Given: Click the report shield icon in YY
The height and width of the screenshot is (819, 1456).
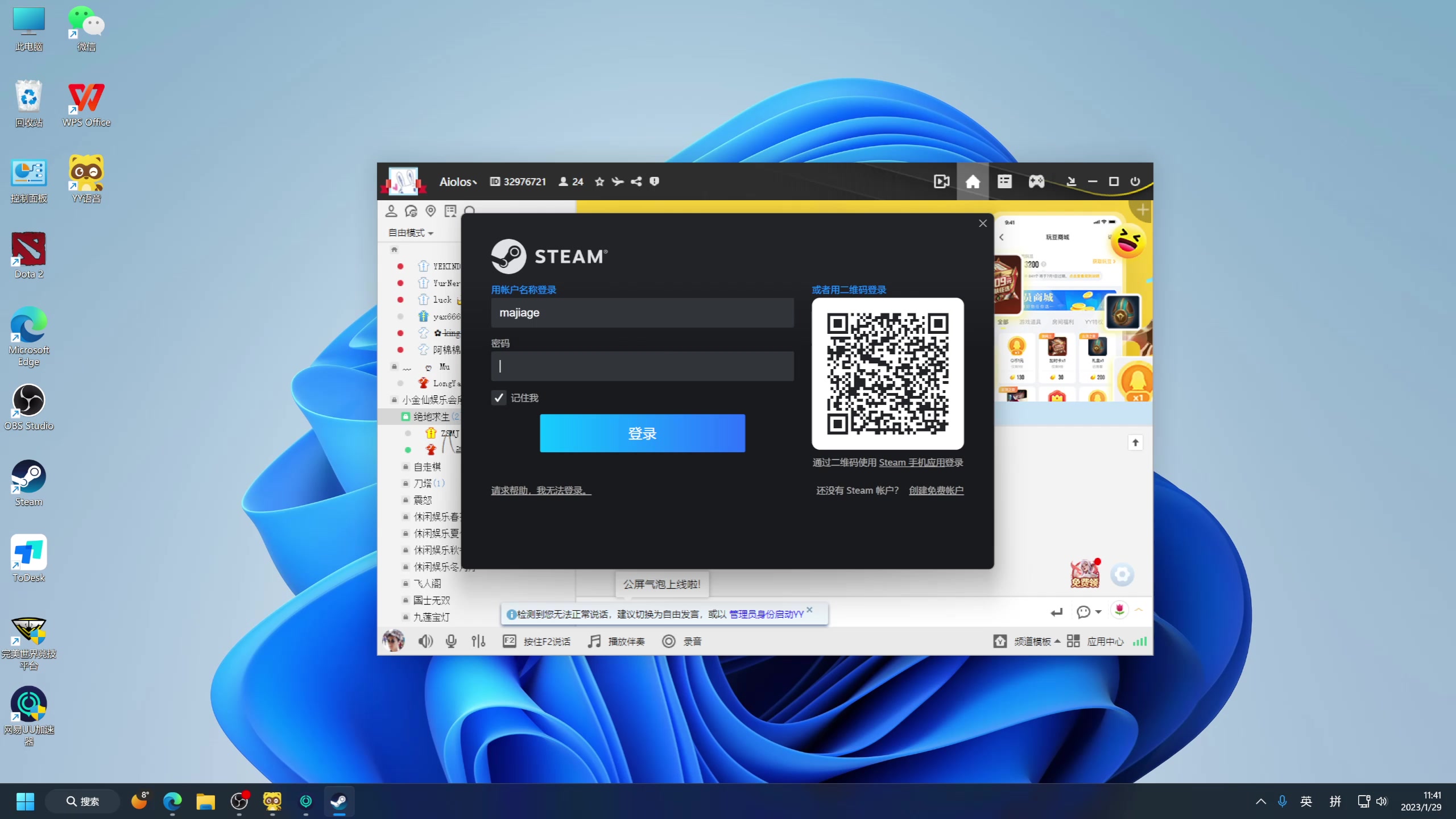Looking at the screenshot, I should point(655,181).
